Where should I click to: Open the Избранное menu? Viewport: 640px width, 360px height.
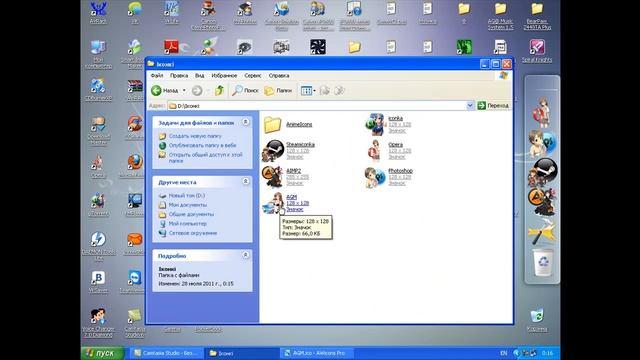(x=224, y=76)
